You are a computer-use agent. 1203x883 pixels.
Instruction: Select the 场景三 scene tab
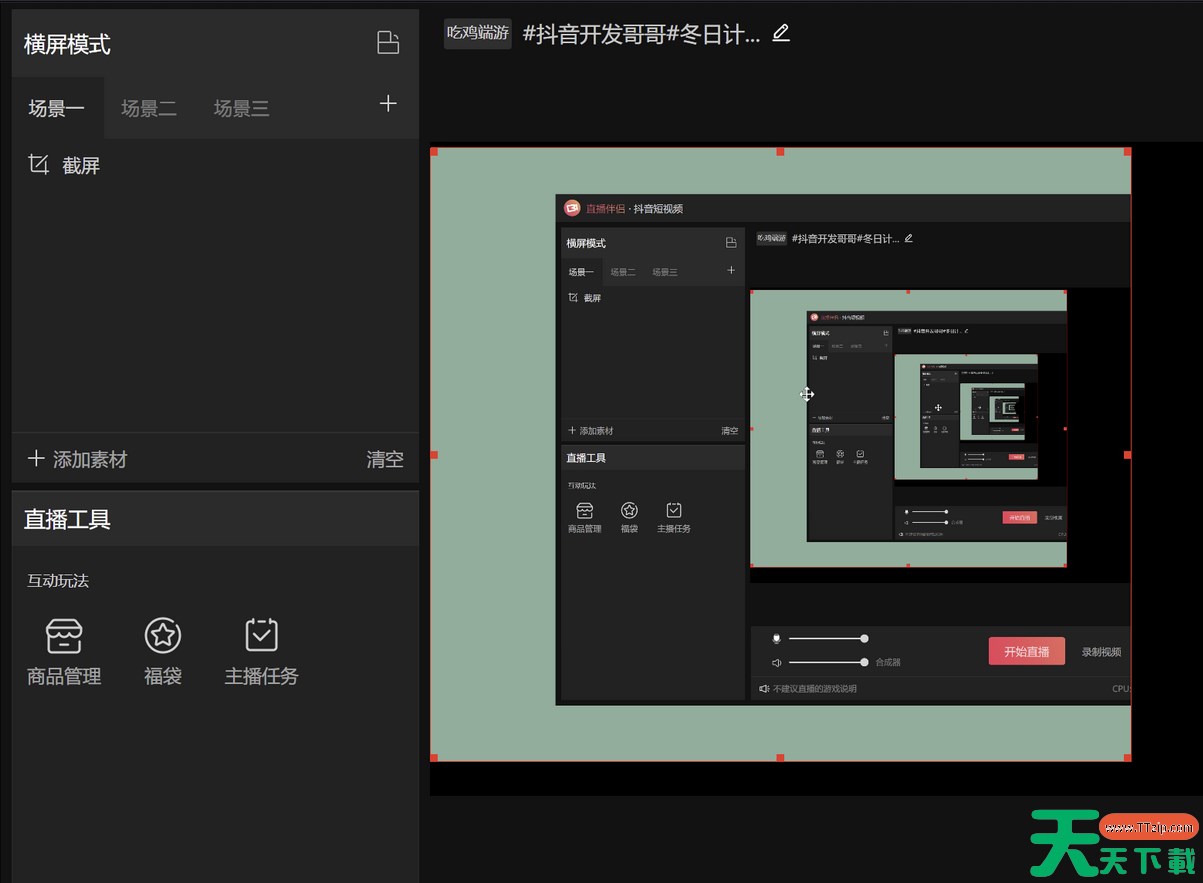pyautogui.click(x=241, y=109)
